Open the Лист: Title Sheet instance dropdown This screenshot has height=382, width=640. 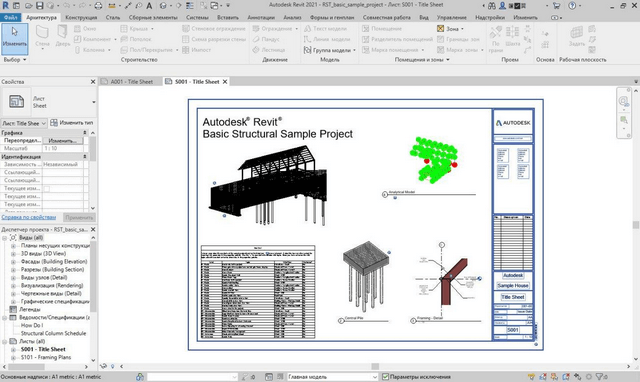(x=24, y=123)
